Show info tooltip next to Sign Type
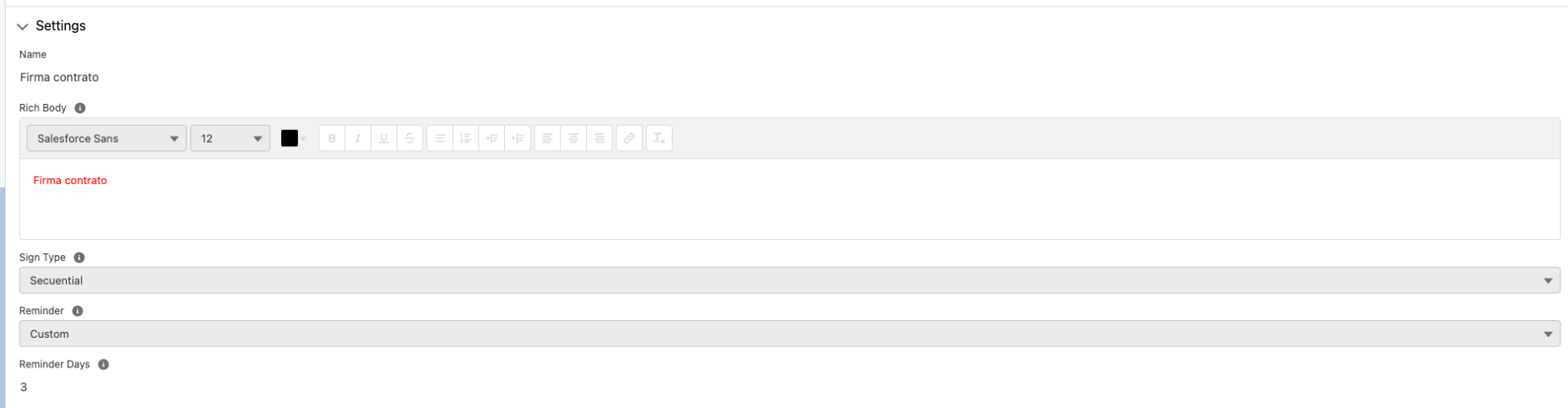Screen dimensions: 1568x408 (79, 258)
